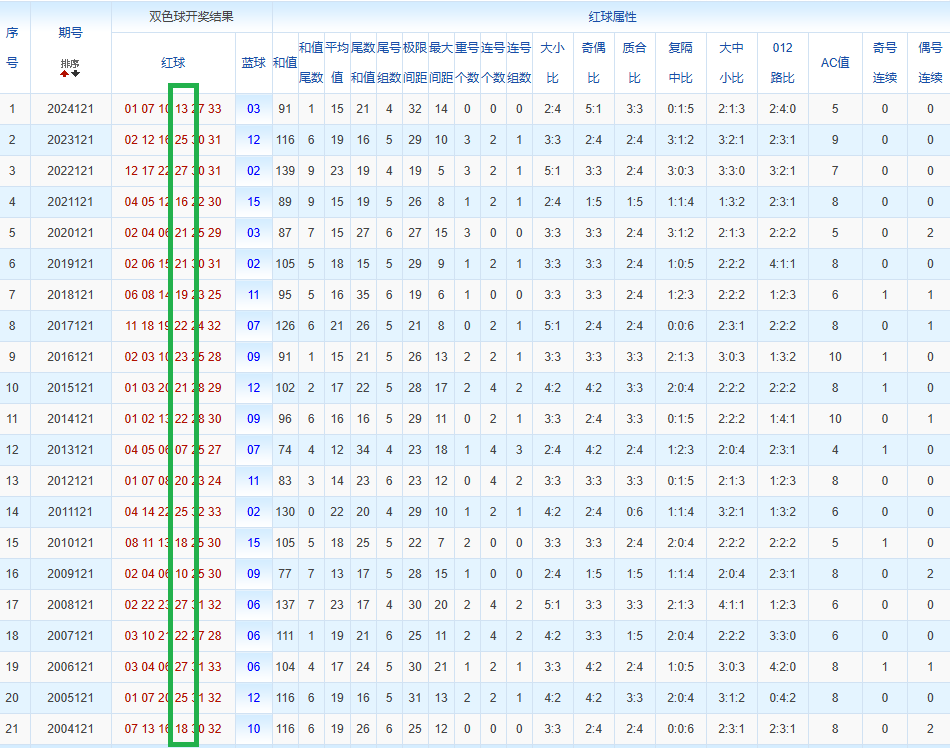The width and height of the screenshot is (950, 748).
Task: Click the 奇偶比 column header
Action: (x=593, y=62)
